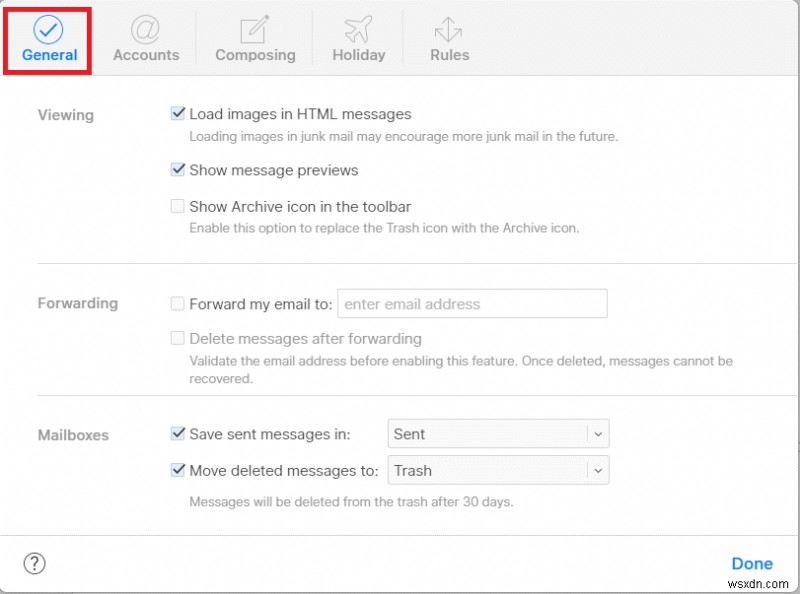Image resolution: width=800 pixels, height=594 pixels.
Task: Uncheck Move deleted messages to
Action: click(178, 470)
